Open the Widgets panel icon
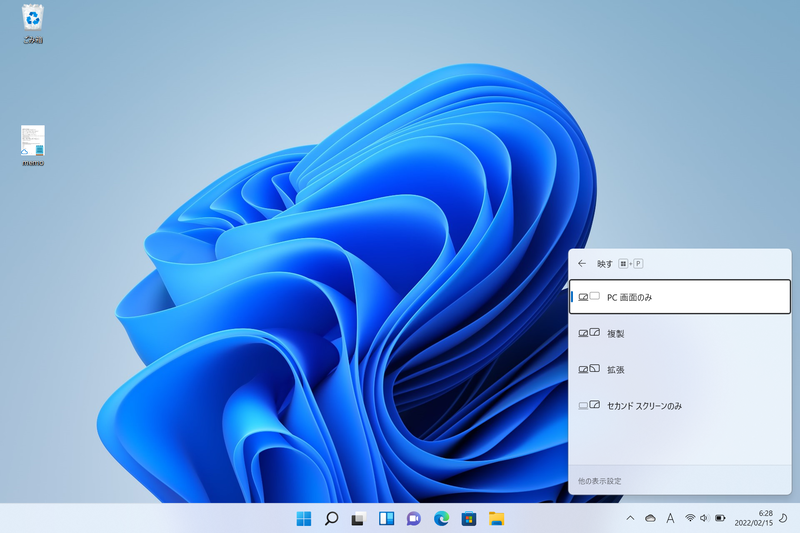The height and width of the screenshot is (533, 800). (x=386, y=519)
